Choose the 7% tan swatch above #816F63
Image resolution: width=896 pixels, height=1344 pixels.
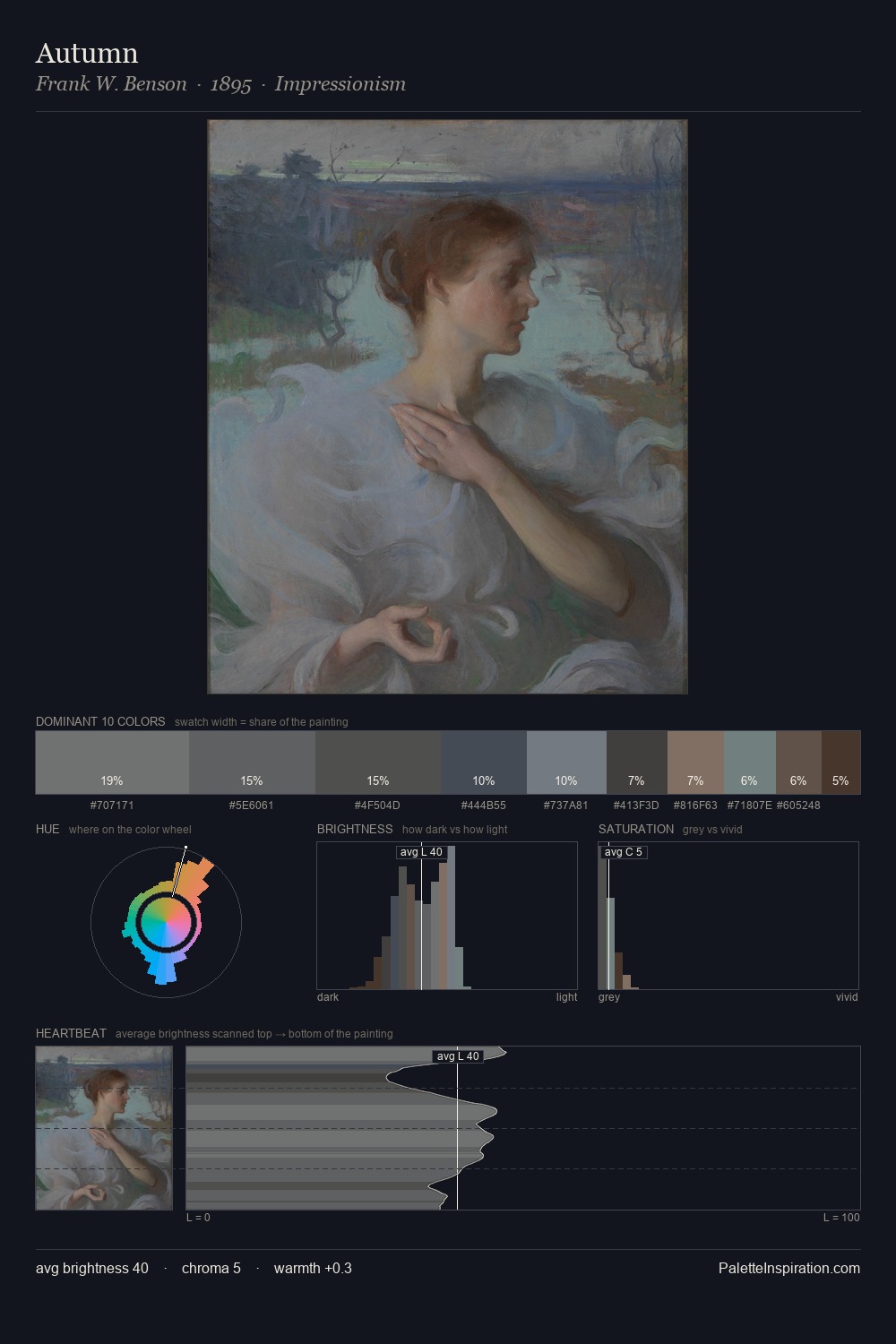695,762
